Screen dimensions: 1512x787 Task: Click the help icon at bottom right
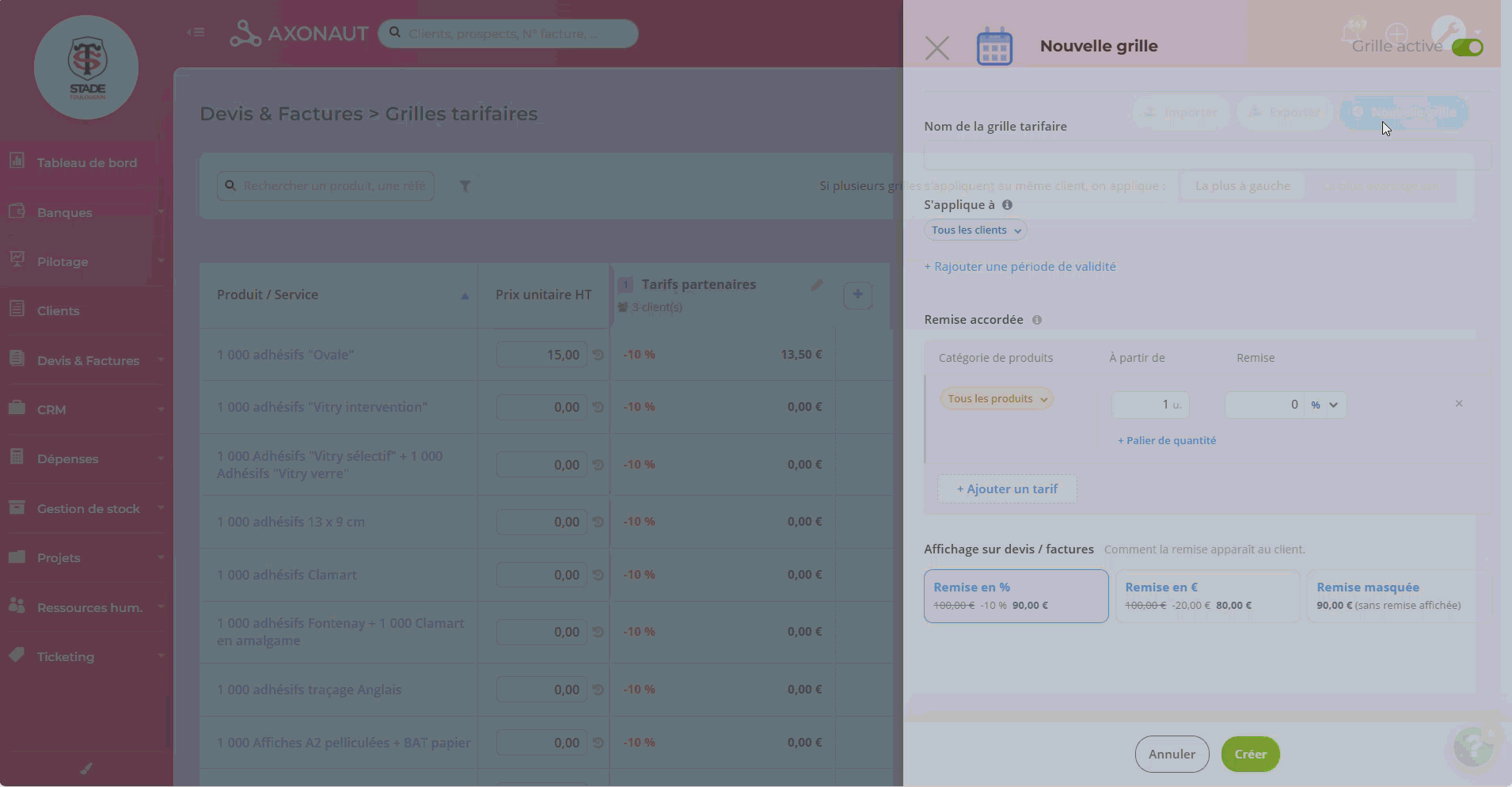tap(1474, 746)
